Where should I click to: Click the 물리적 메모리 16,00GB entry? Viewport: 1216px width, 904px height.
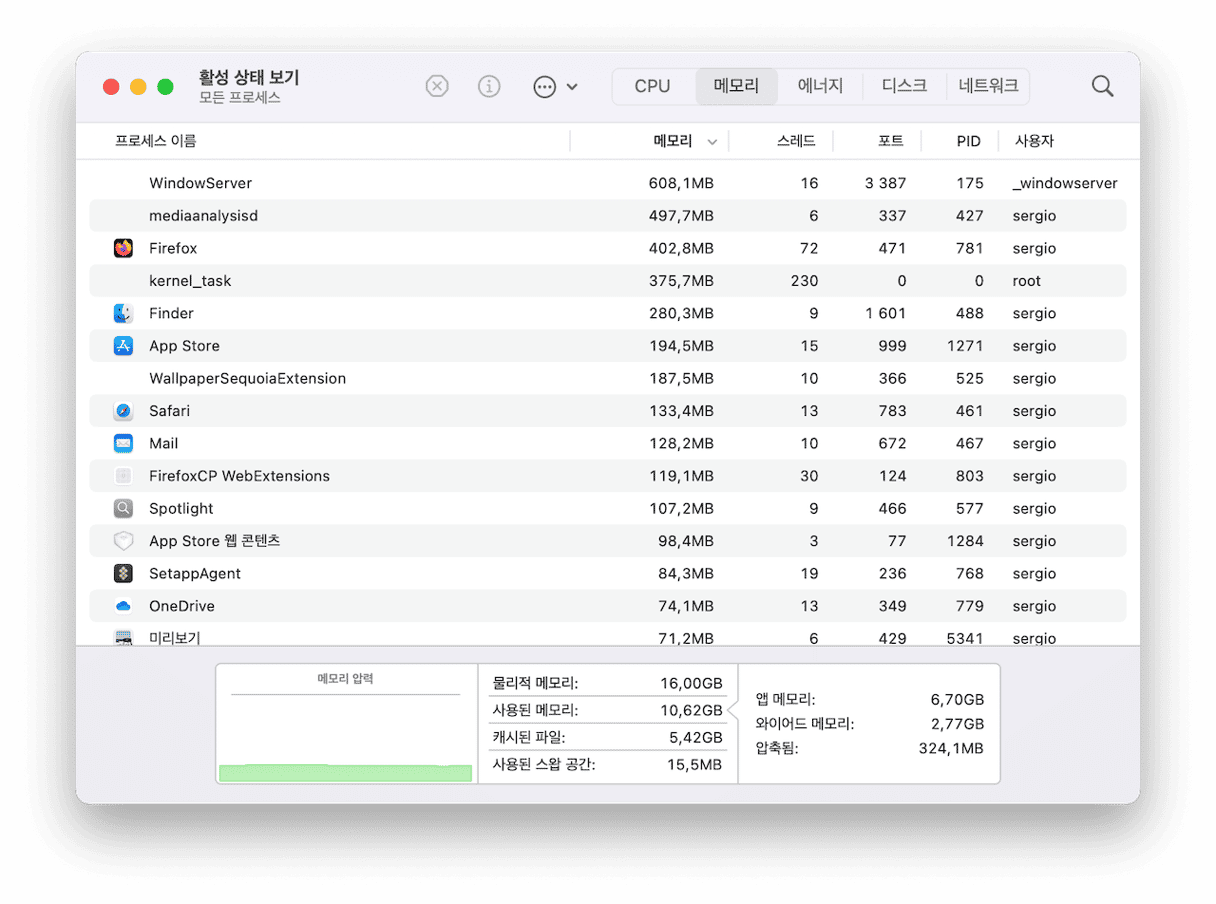click(607, 683)
